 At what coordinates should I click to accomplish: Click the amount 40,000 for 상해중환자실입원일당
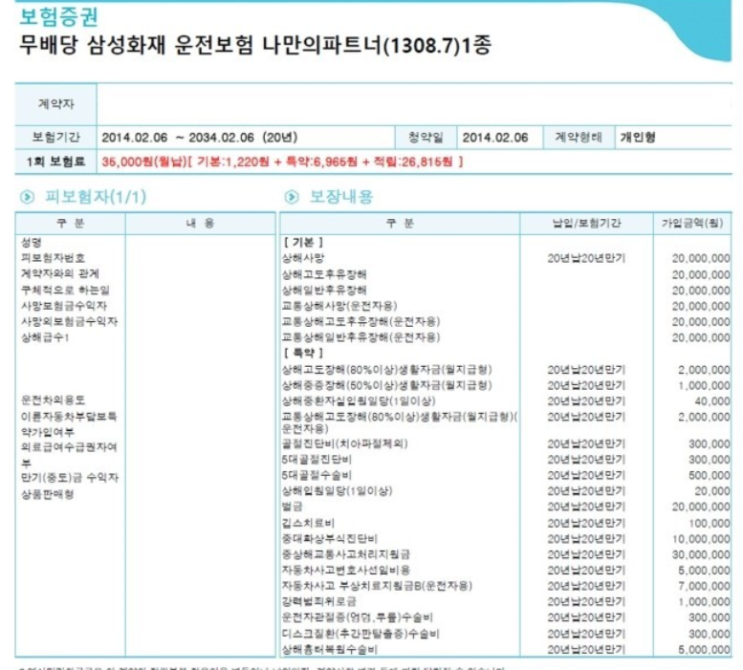[712, 401]
